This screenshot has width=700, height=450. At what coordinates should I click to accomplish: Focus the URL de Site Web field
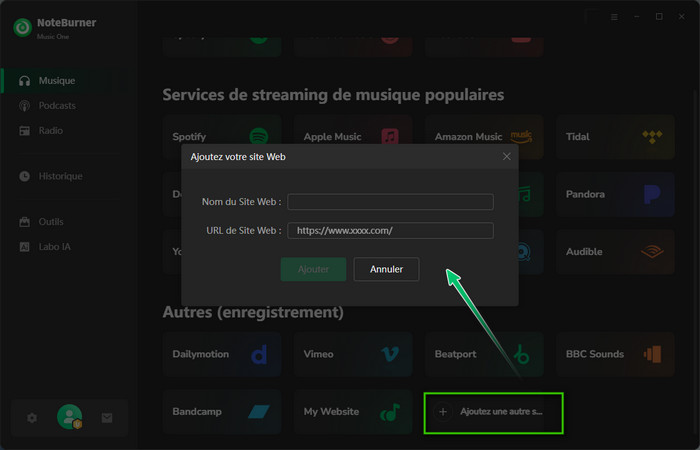tap(390, 230)
